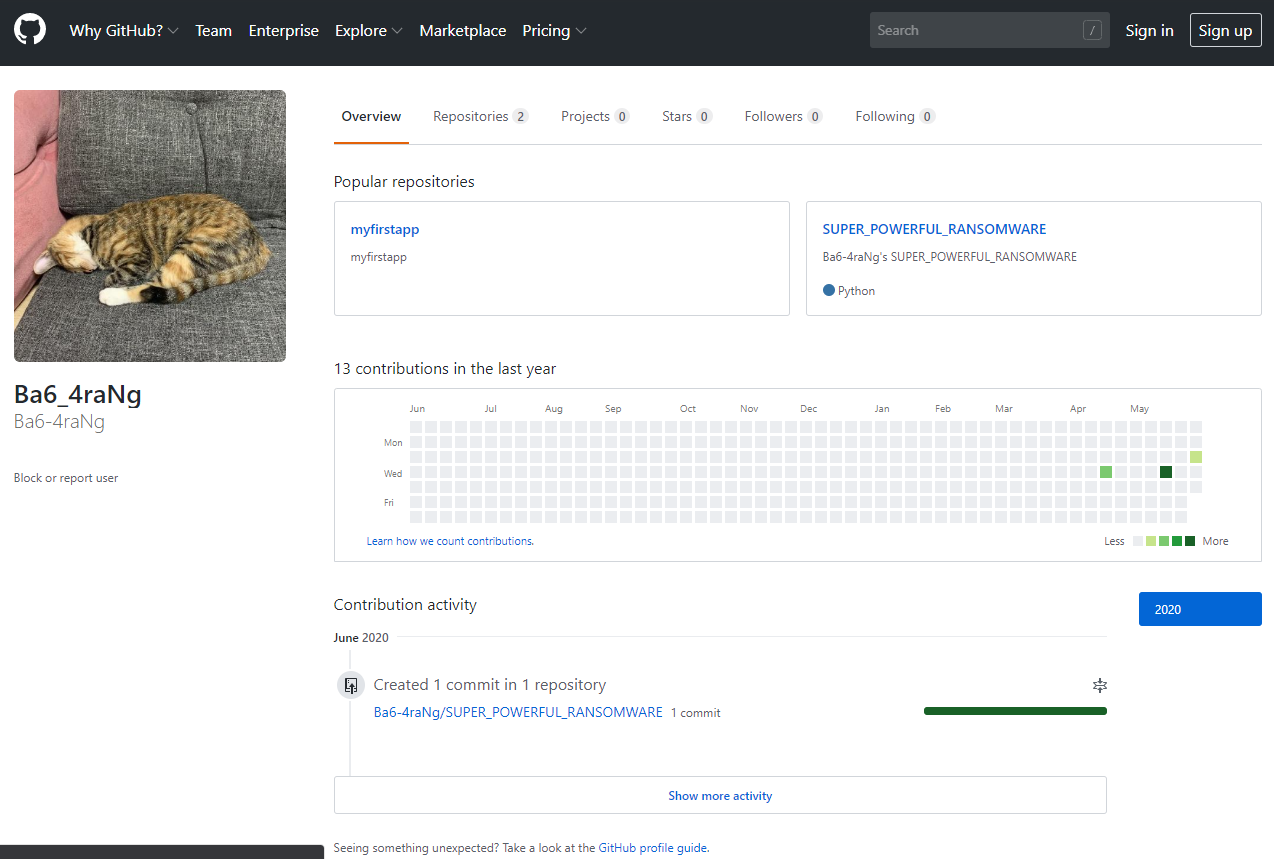Click Block or report user

pyautogui.click(x=66, y=478)
